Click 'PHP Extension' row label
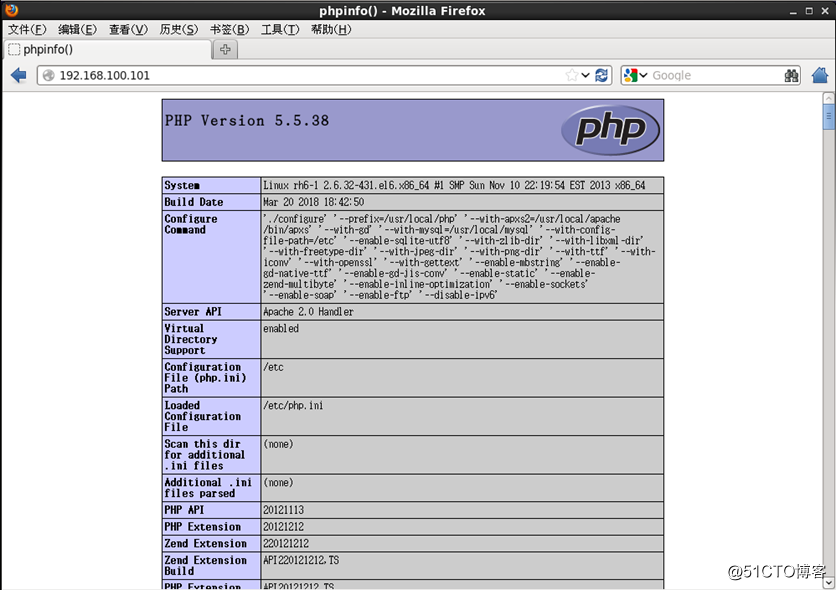836x590 pixels. (203, 527)
